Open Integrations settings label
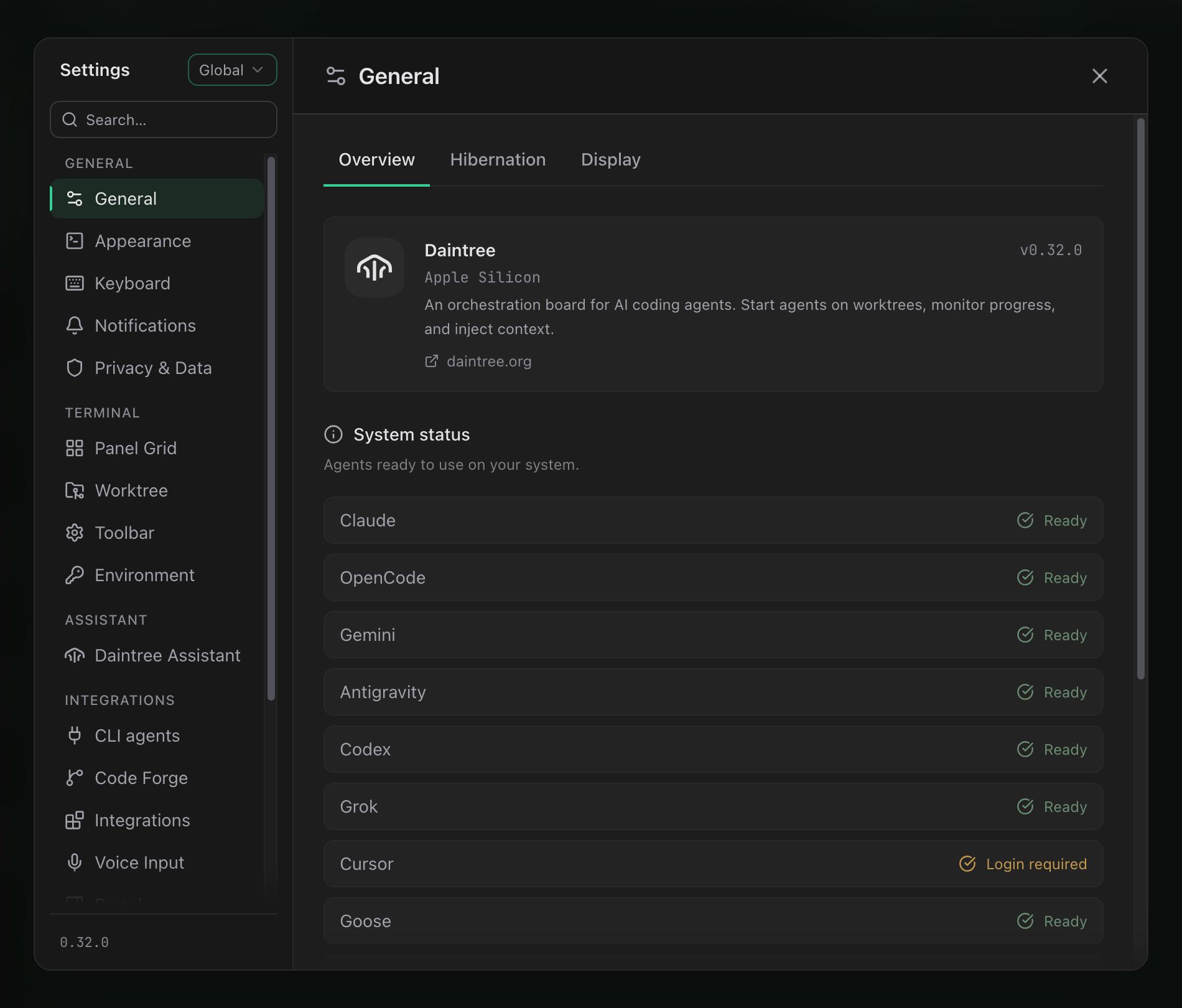 (x=142, y=820)
